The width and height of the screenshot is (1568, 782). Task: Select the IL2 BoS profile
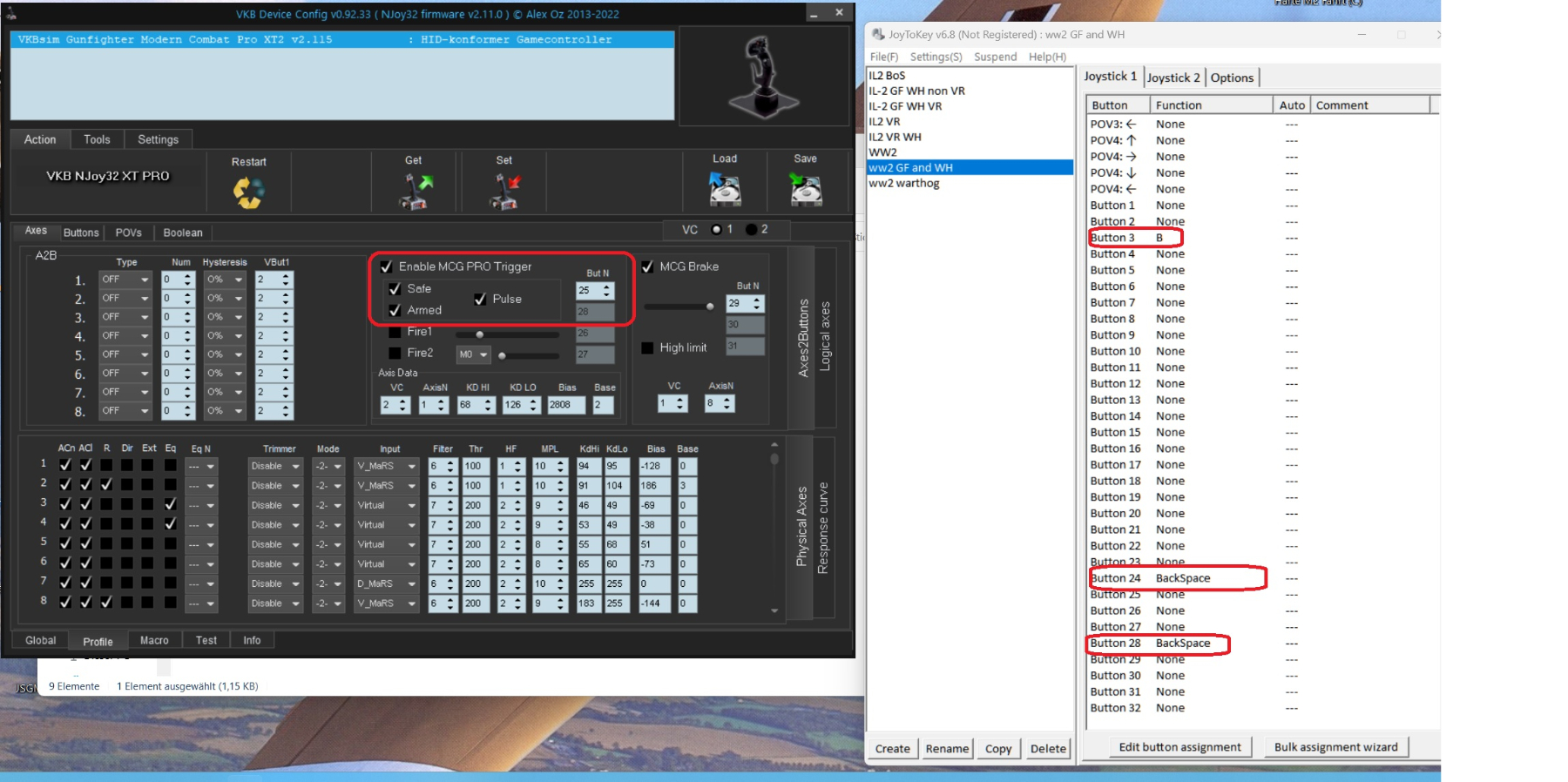970,76
